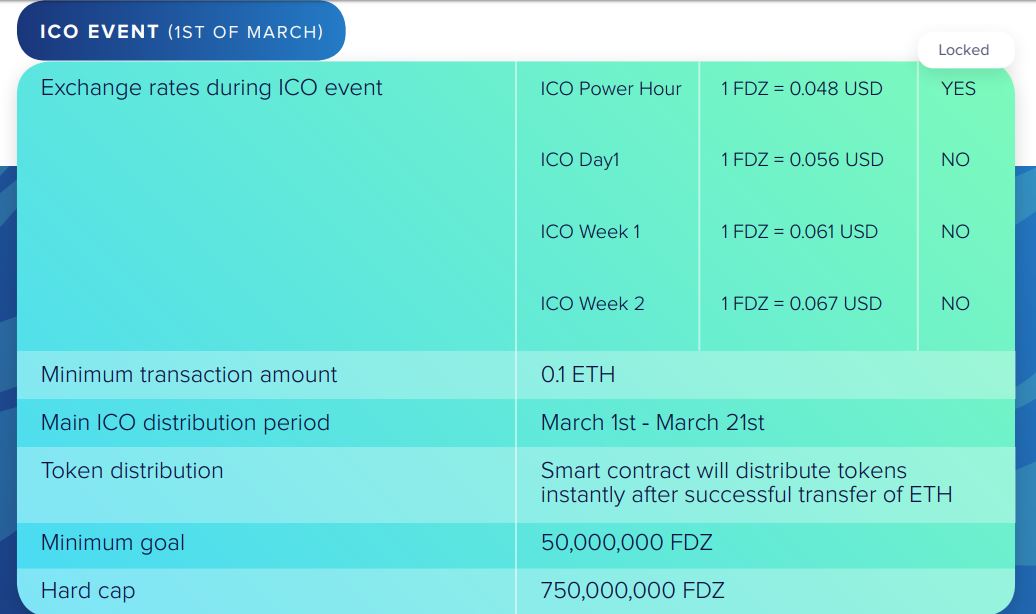1036x614 pixels.
Task: Click the March 1st - March 21st period
Action: tap(652, 423)
